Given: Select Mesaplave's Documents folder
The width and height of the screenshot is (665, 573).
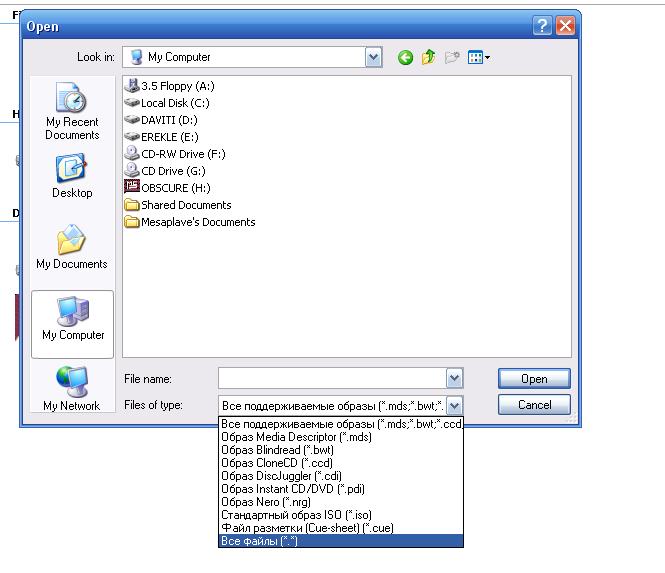Looking at the screenshot, I should click(x=190, y=222).
